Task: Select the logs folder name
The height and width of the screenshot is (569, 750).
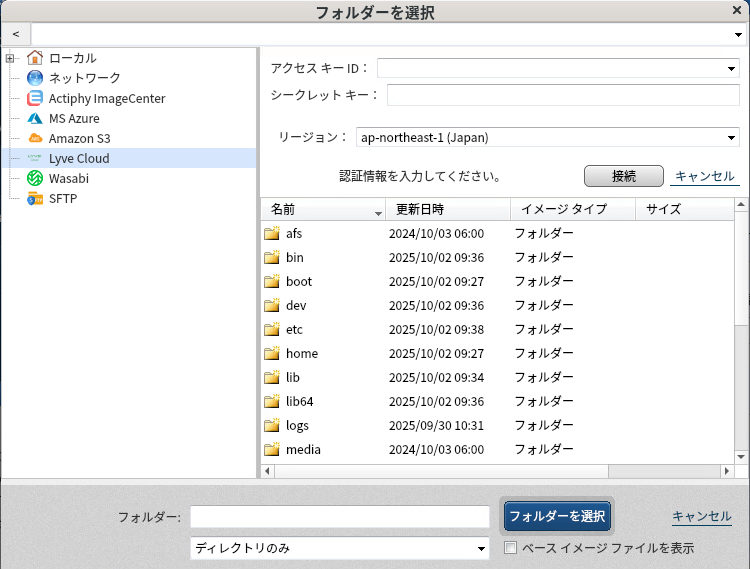Action: [x=297, y=426]
